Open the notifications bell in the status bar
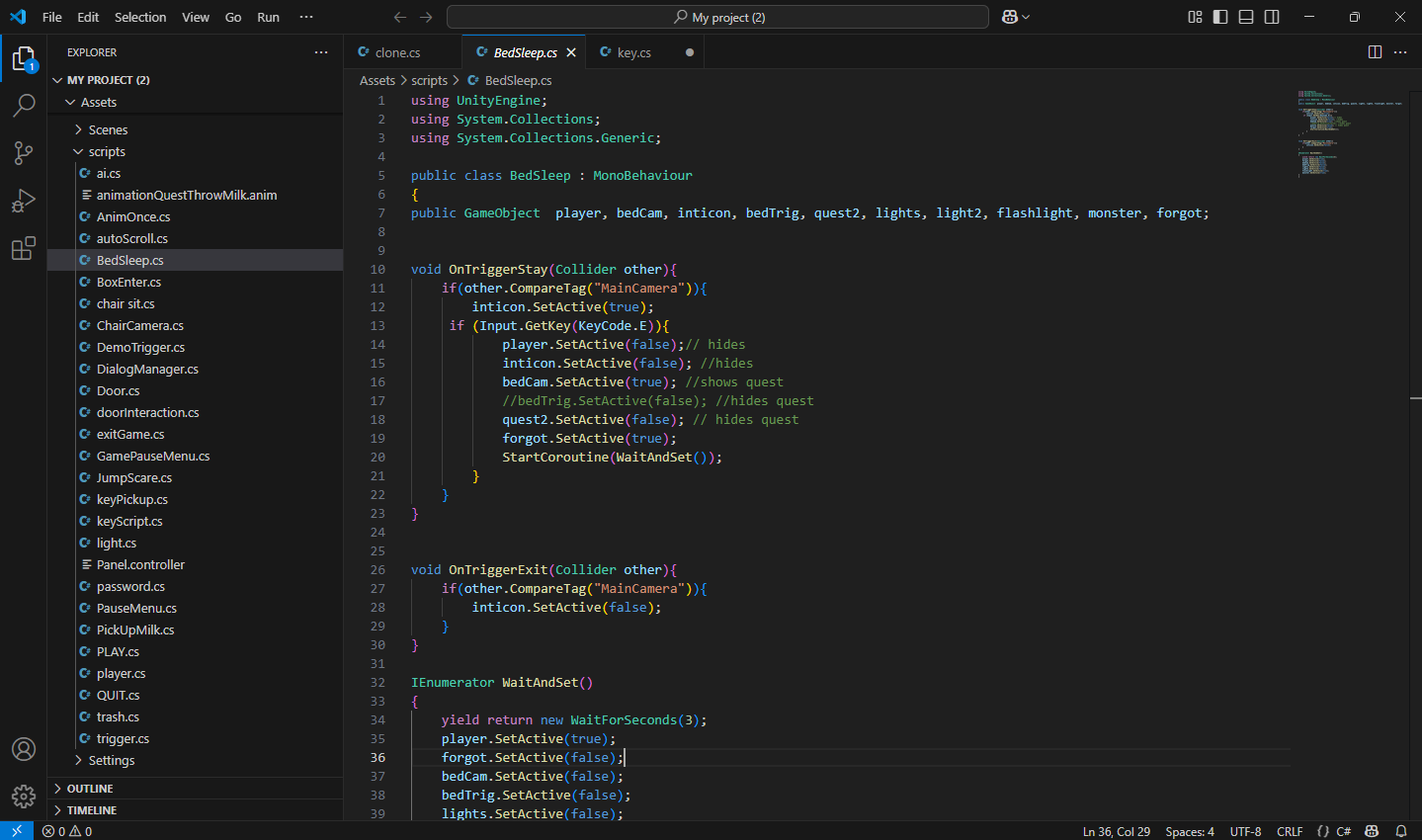Viewport: 1422px width, 840px height. point(1401,831)
